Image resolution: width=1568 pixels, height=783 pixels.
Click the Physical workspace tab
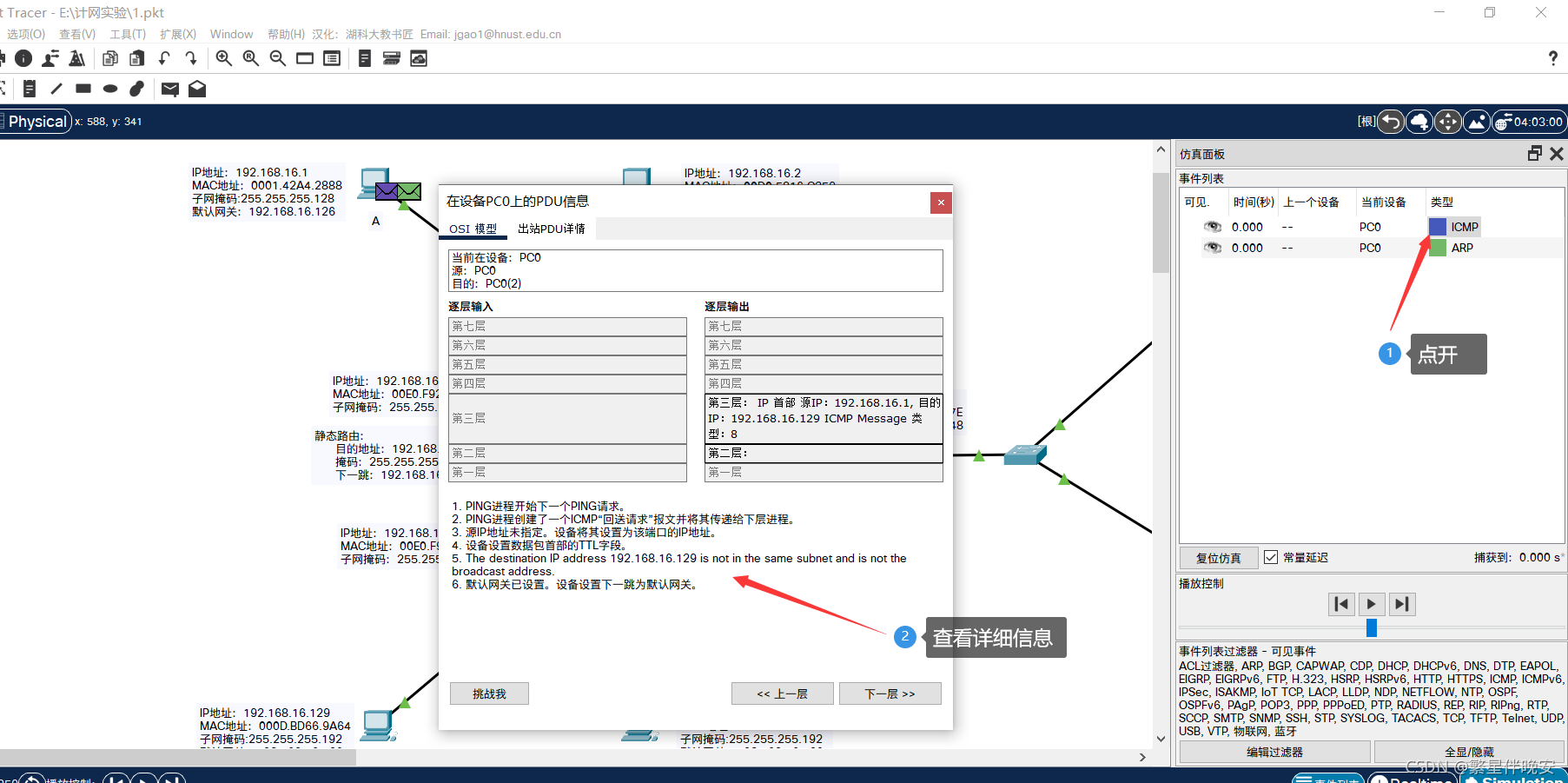35,122
